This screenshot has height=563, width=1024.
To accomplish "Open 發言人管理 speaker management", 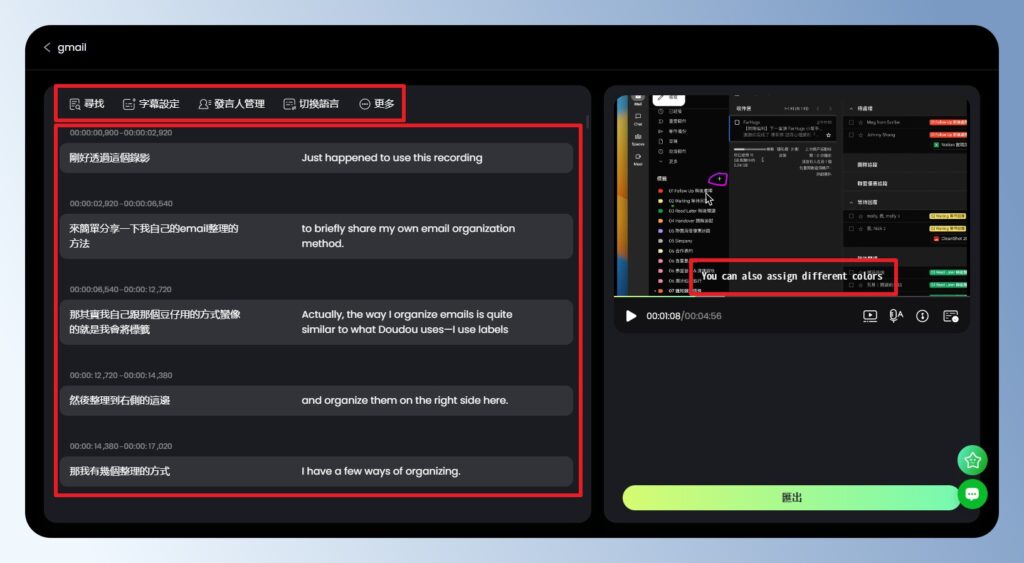I will pos(231,104).
